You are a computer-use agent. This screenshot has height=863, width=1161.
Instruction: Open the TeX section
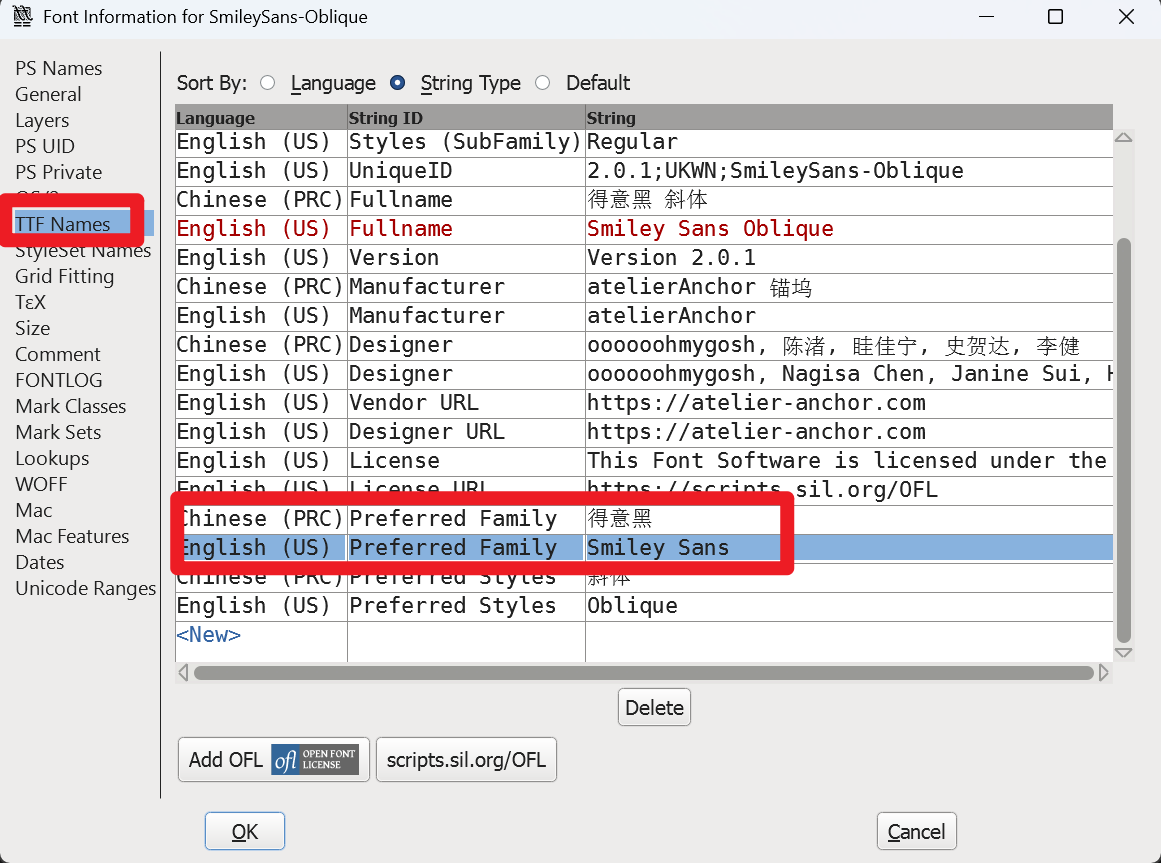[x=30, y=302]
